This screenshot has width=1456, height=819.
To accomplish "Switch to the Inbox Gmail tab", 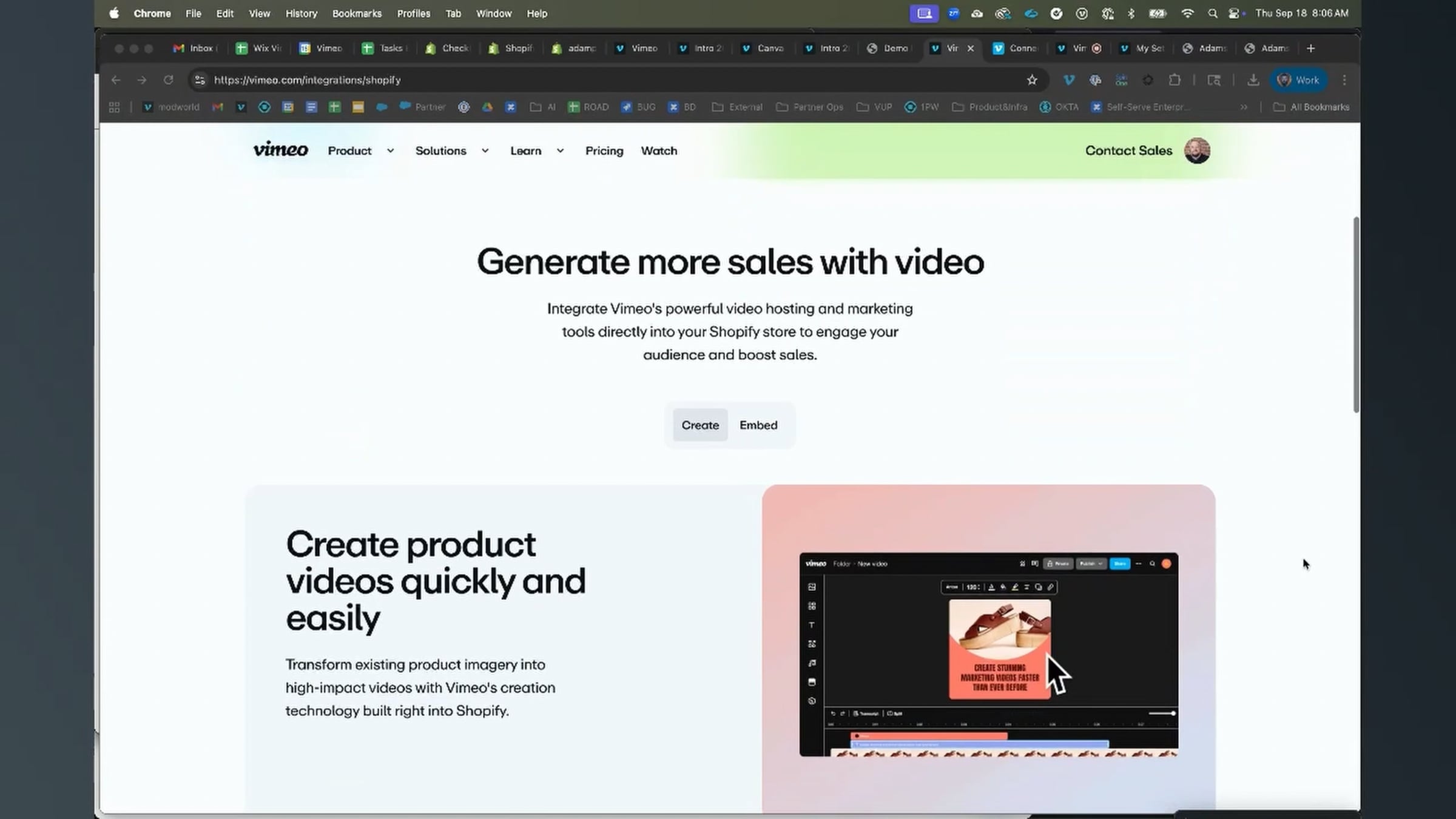I will 195,49.
